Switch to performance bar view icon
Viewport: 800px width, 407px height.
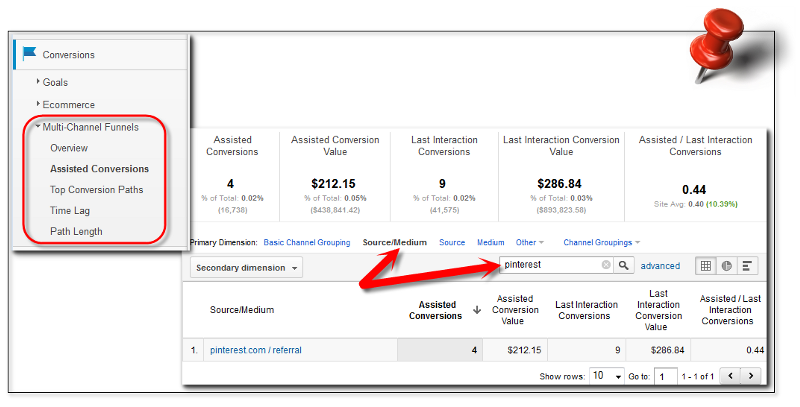tap(747, 266)
